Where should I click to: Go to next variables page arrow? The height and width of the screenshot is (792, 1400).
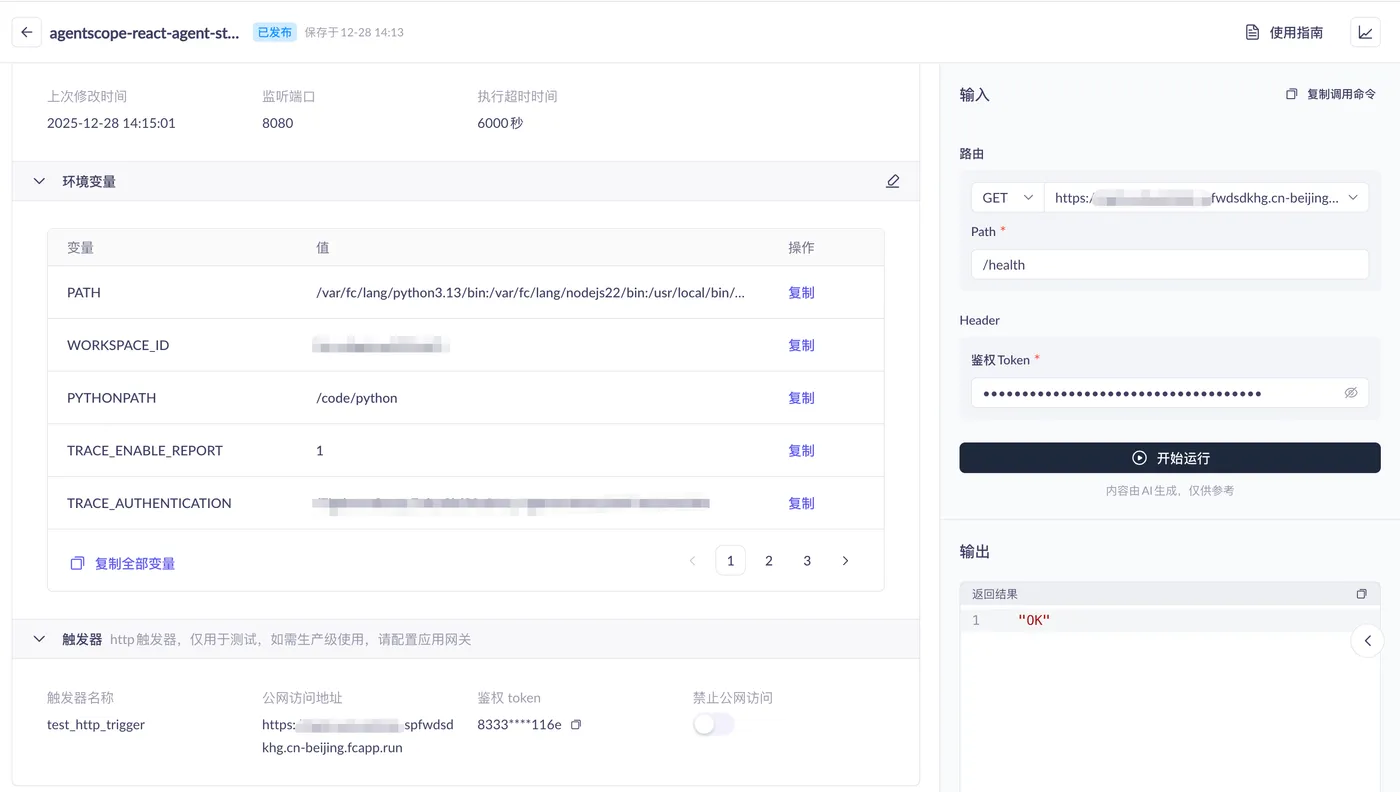pos(845,561)
